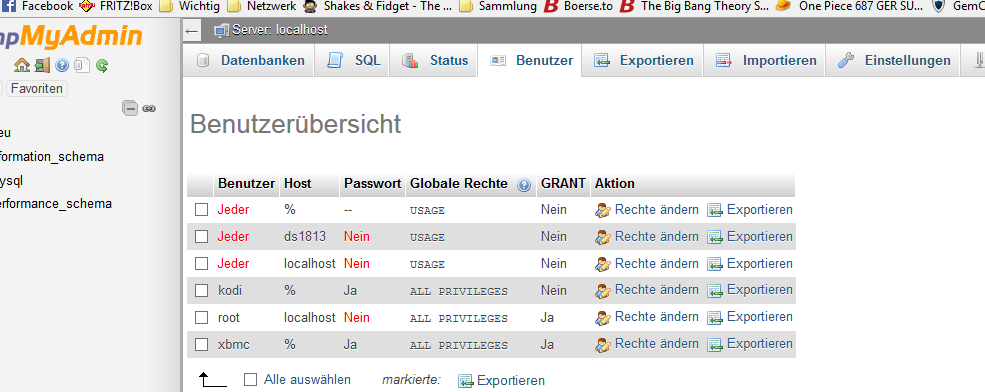Switch to the Einstellungen tab
This screenshot has width=985, height=392.
click(893, 60)
